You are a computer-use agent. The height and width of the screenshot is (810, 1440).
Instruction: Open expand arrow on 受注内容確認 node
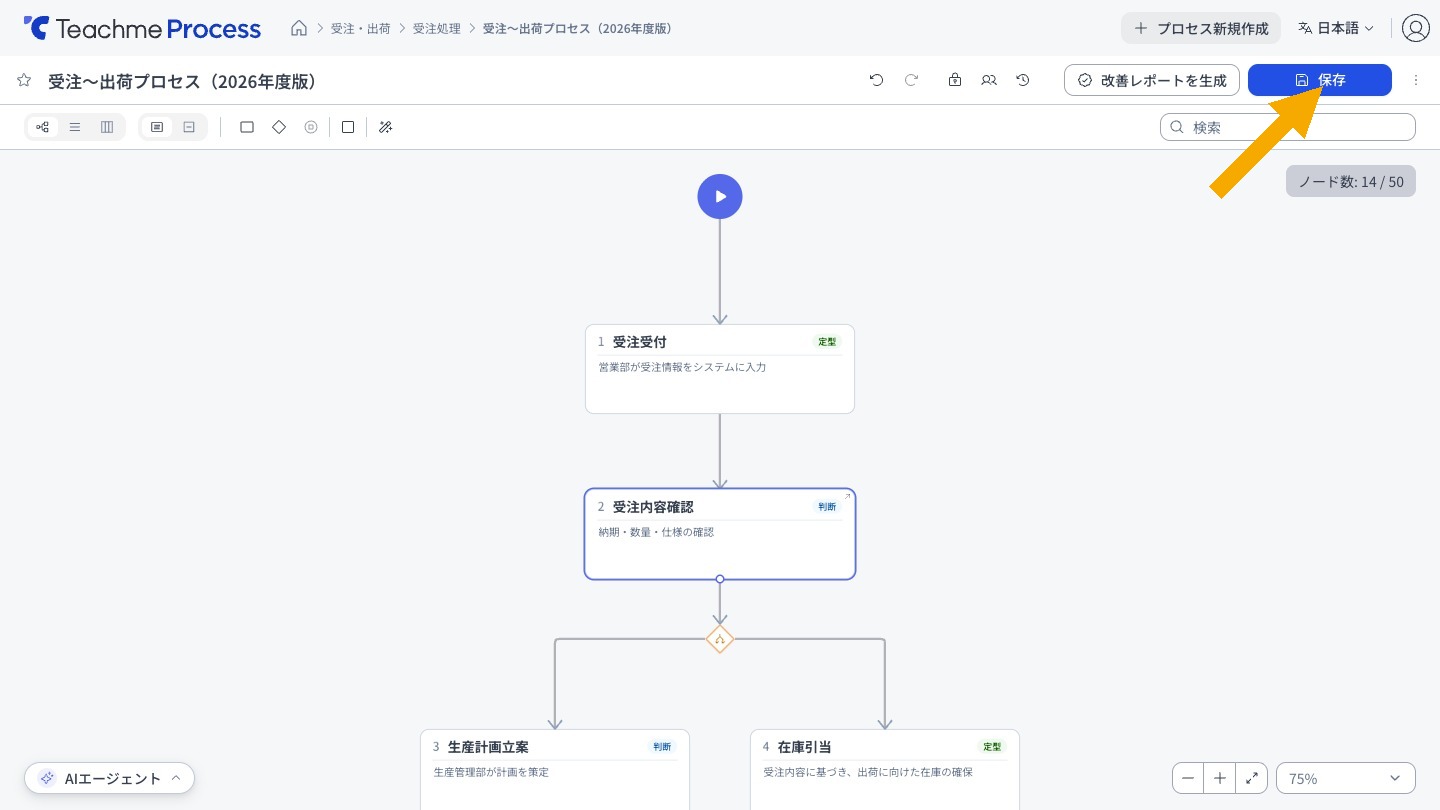(847, 497)
